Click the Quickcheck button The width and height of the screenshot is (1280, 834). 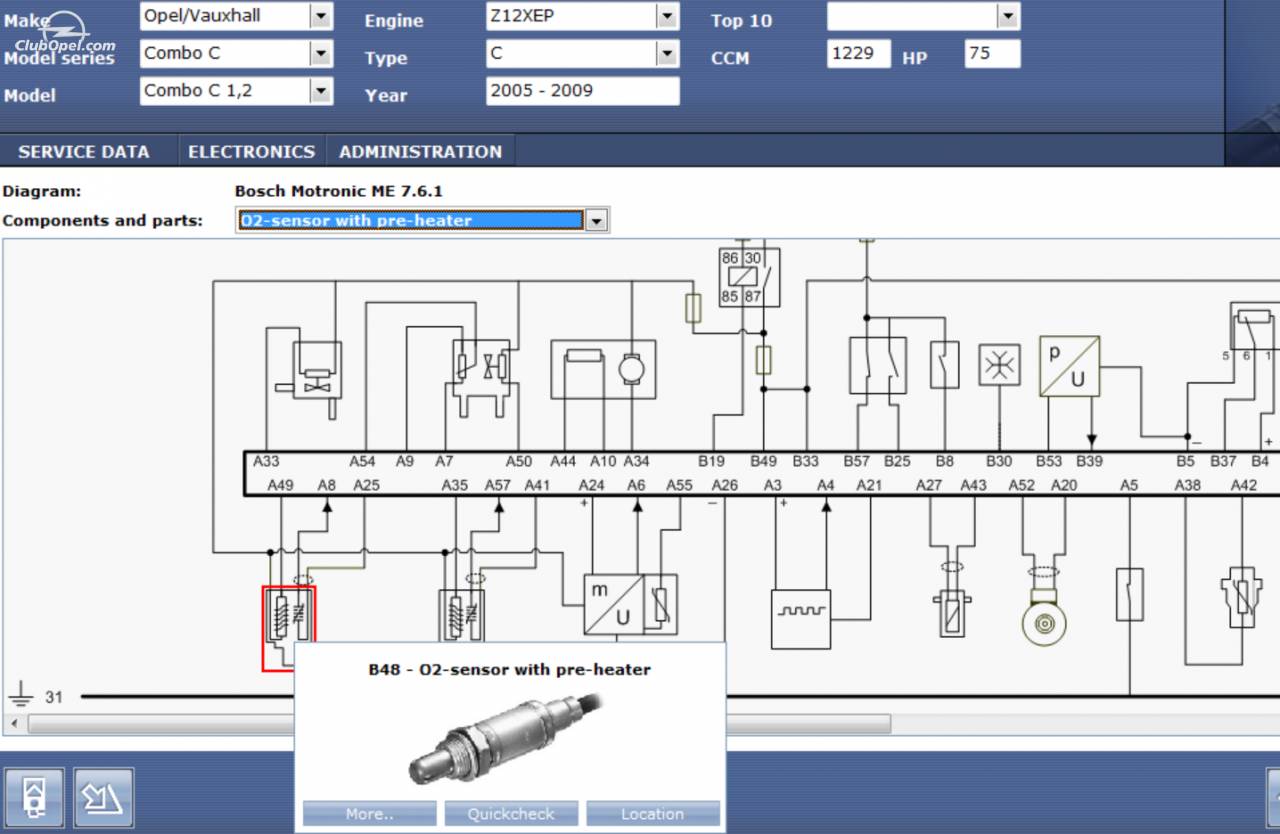pos(511,814)
